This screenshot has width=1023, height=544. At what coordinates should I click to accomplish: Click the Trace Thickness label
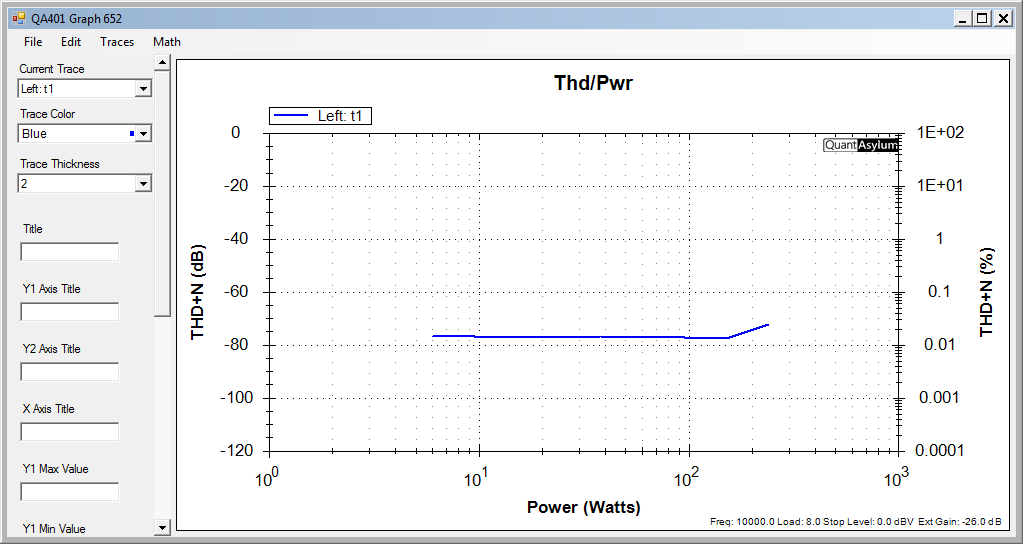tap(60, 164)
